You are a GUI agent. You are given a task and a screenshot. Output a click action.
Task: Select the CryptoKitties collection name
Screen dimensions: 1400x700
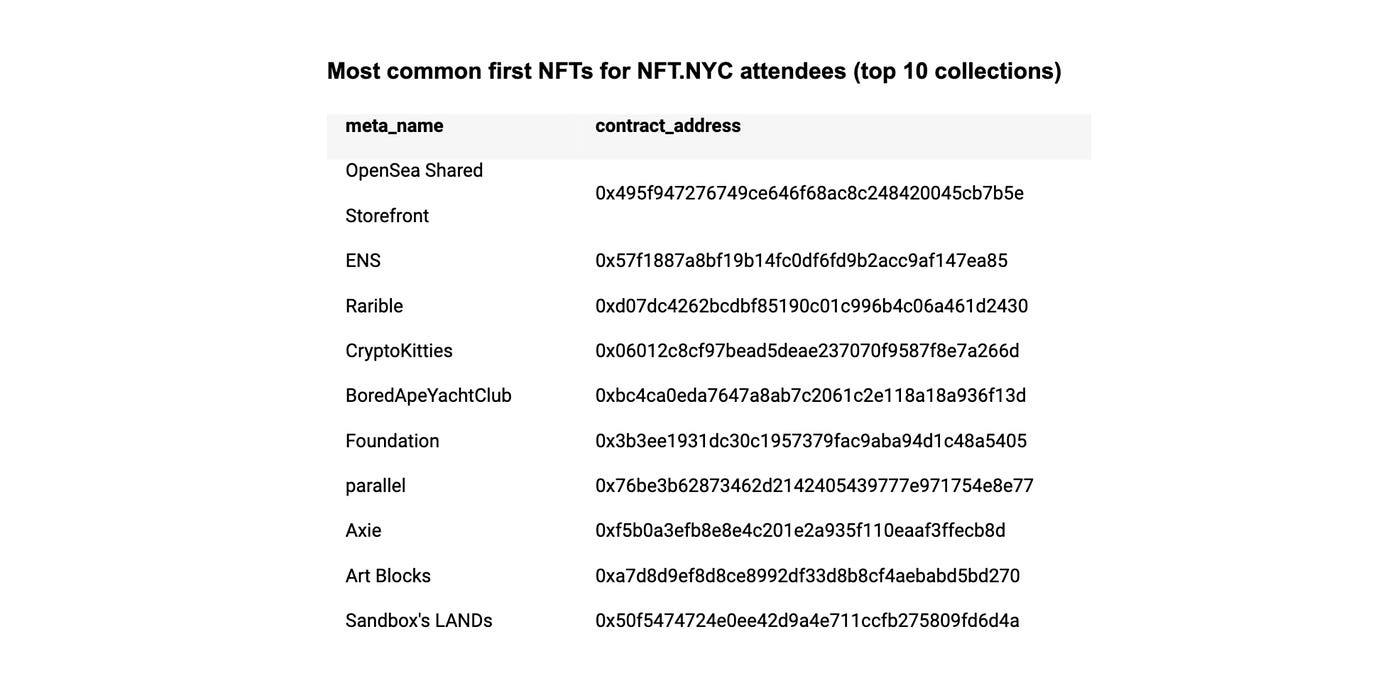399,351
